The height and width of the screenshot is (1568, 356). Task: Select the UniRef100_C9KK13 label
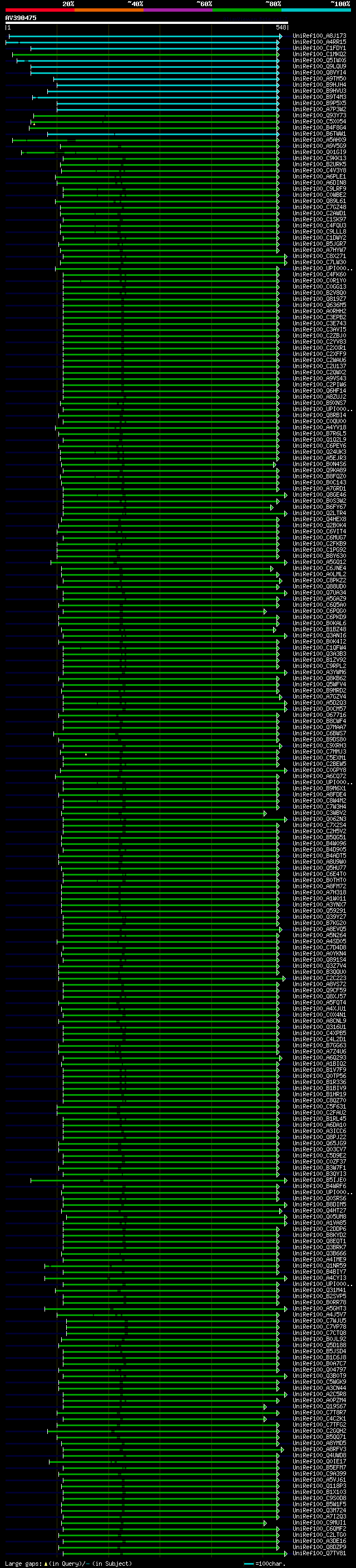click(x=319, y=159)
